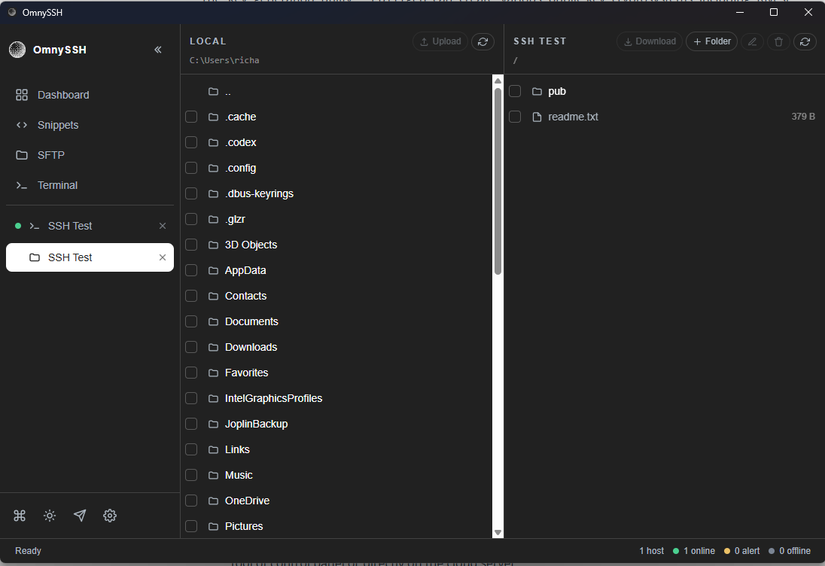The width and height of the screenshot is (825, 566).
Task: Open the .cache folder
Action: tap(240, 117)
